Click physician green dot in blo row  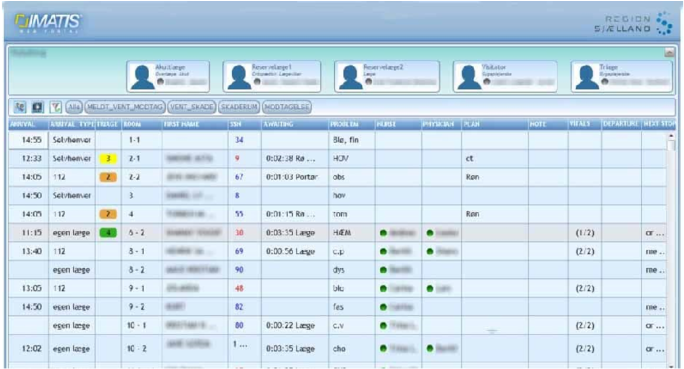coord(430,288)
